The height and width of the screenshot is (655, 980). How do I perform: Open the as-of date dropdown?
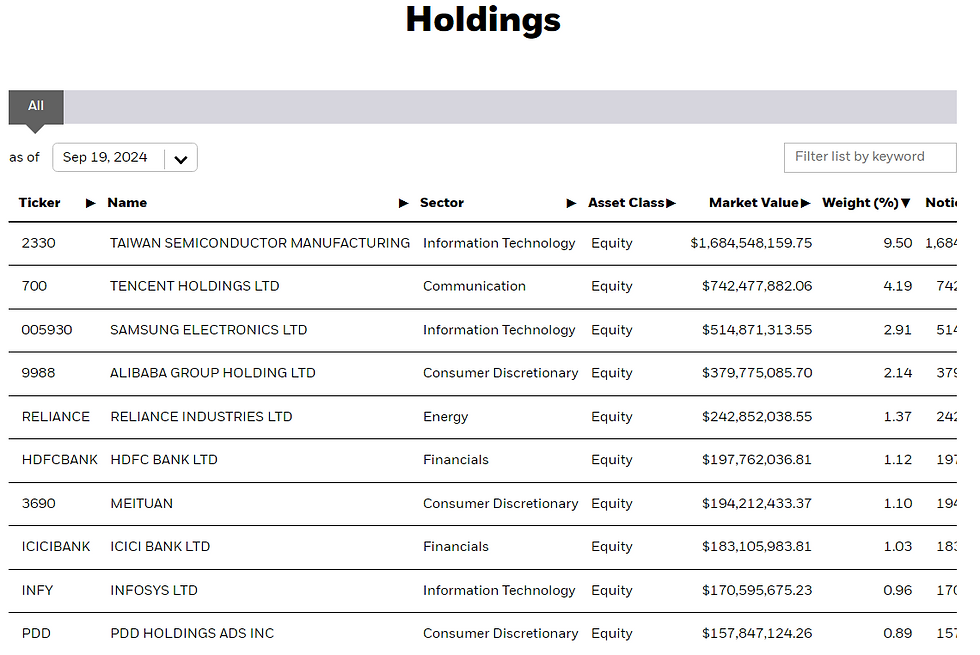[125, 158]
